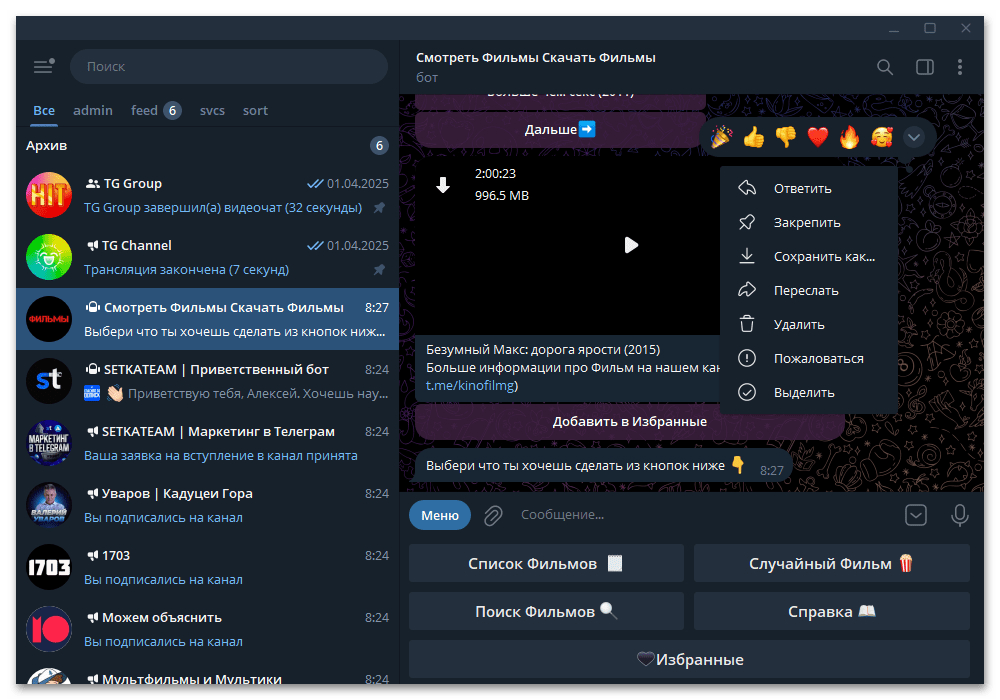
Task: Maximize the Telegram window
Action: [930, 28]
